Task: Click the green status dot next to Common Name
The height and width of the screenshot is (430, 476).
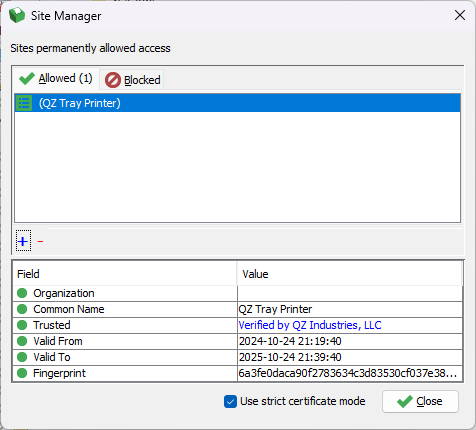Action: pos(22,309)
